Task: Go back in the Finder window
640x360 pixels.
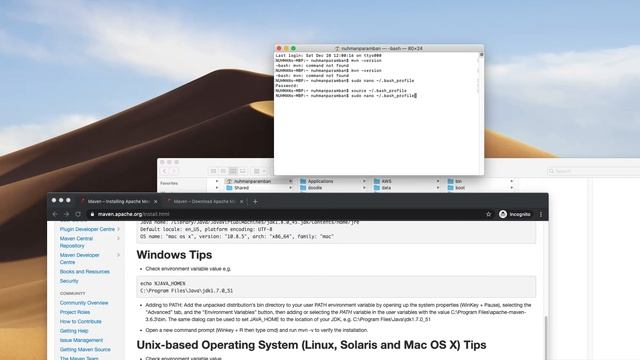Action: (164, 171)
